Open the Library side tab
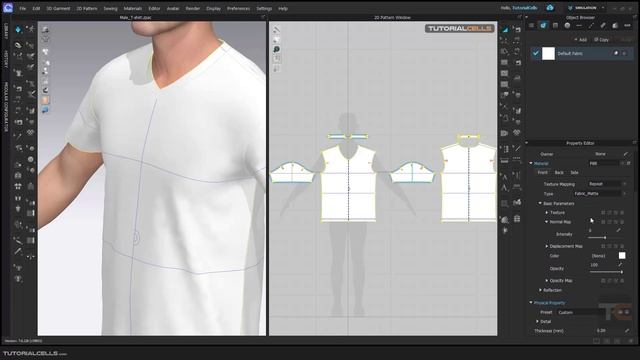Image resolution: width=640 pixels, height=360 pixels. [x=6, y=31]
